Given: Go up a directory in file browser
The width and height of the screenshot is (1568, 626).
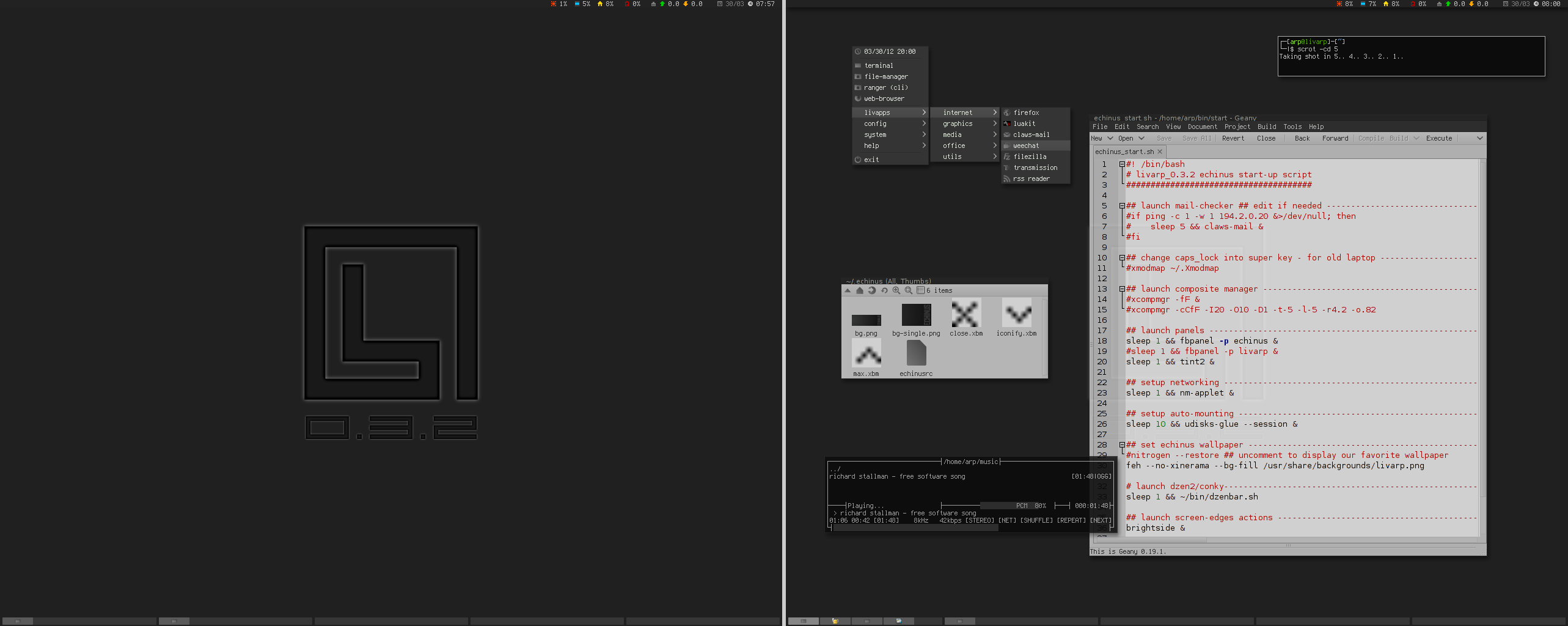Looking at the screenshot, I should pos(848,290).
